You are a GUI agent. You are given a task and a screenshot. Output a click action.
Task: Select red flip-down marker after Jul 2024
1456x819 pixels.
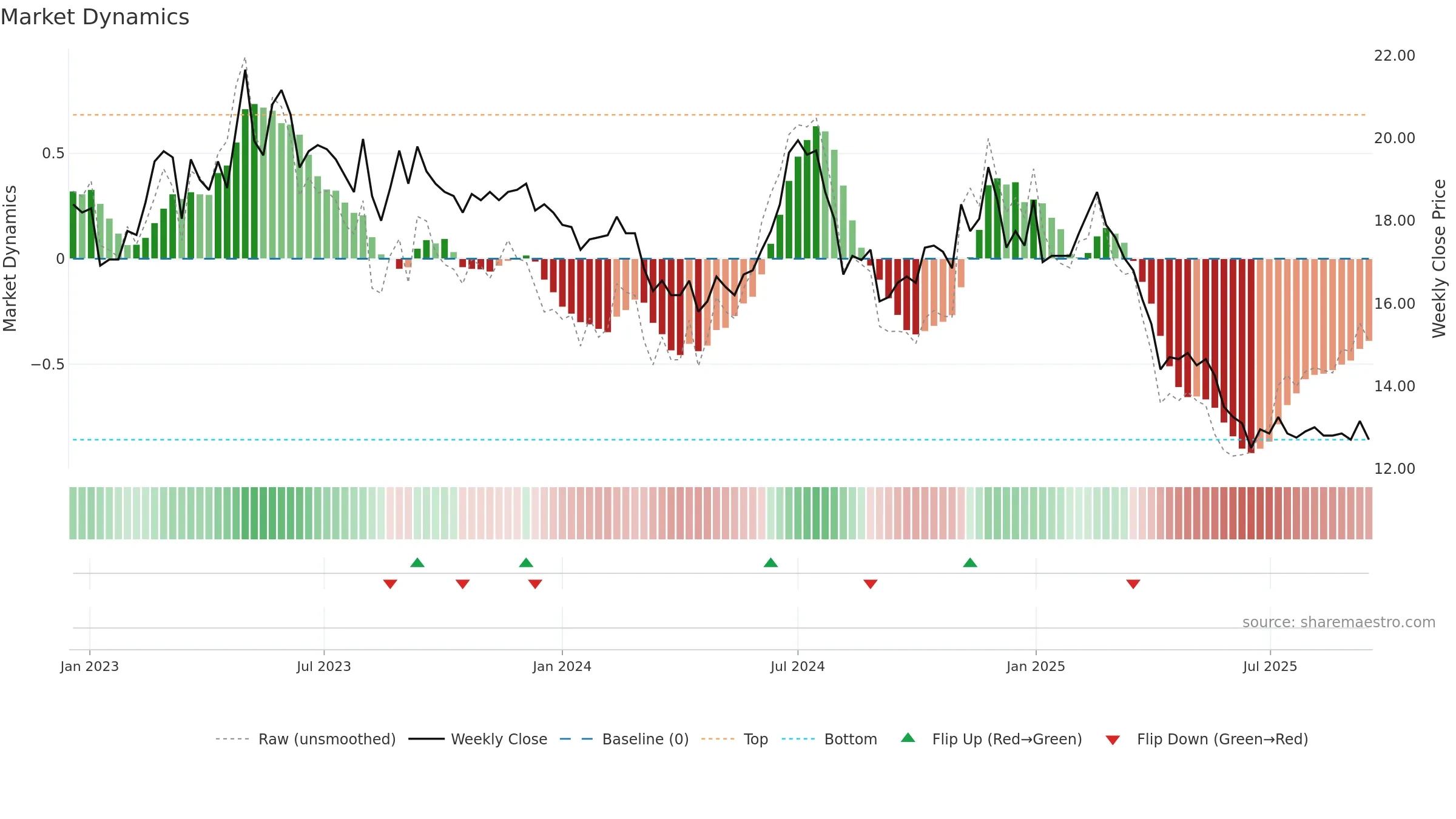click(871, 584)
